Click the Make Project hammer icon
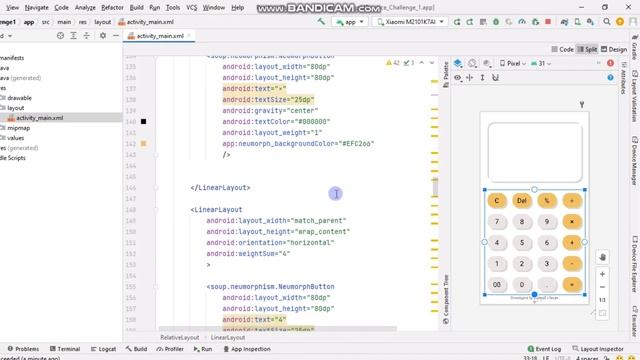This screenshot has width=640, height=360. pyautogui.click(x=321, y=22)
